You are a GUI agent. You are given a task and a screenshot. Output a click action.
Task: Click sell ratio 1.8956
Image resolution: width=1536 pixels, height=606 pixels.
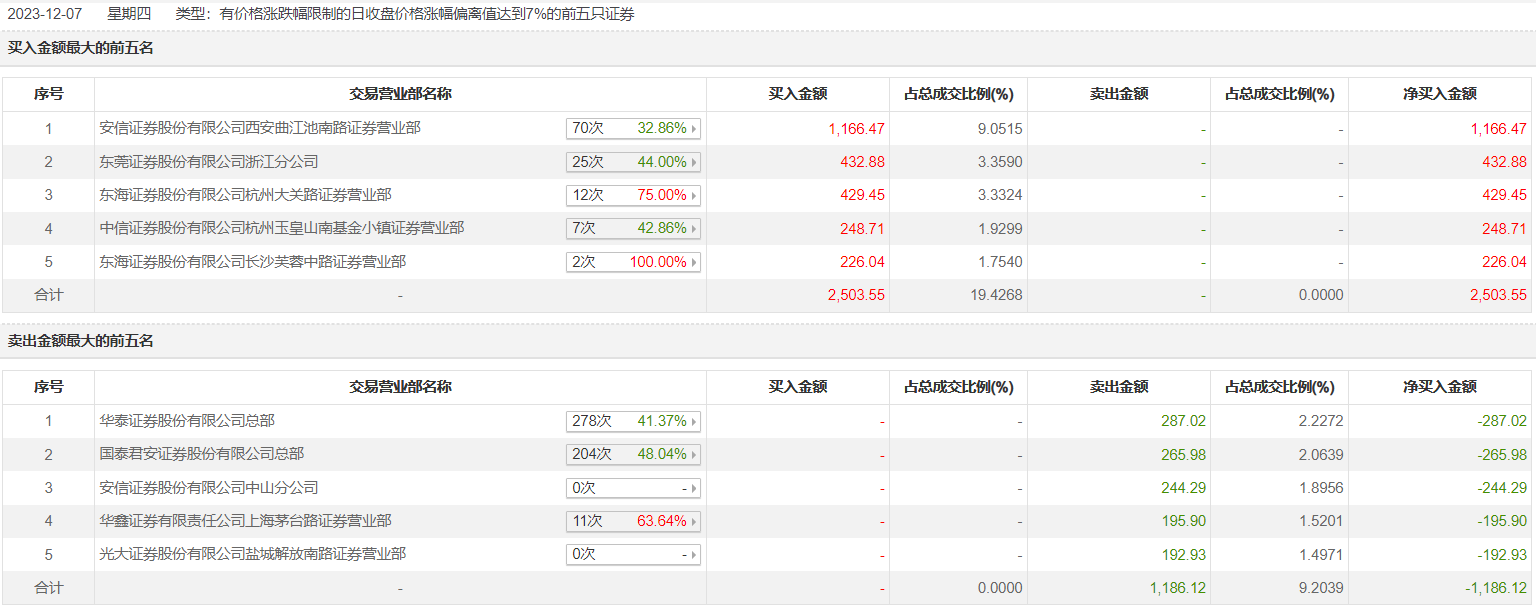[1321, 488]
